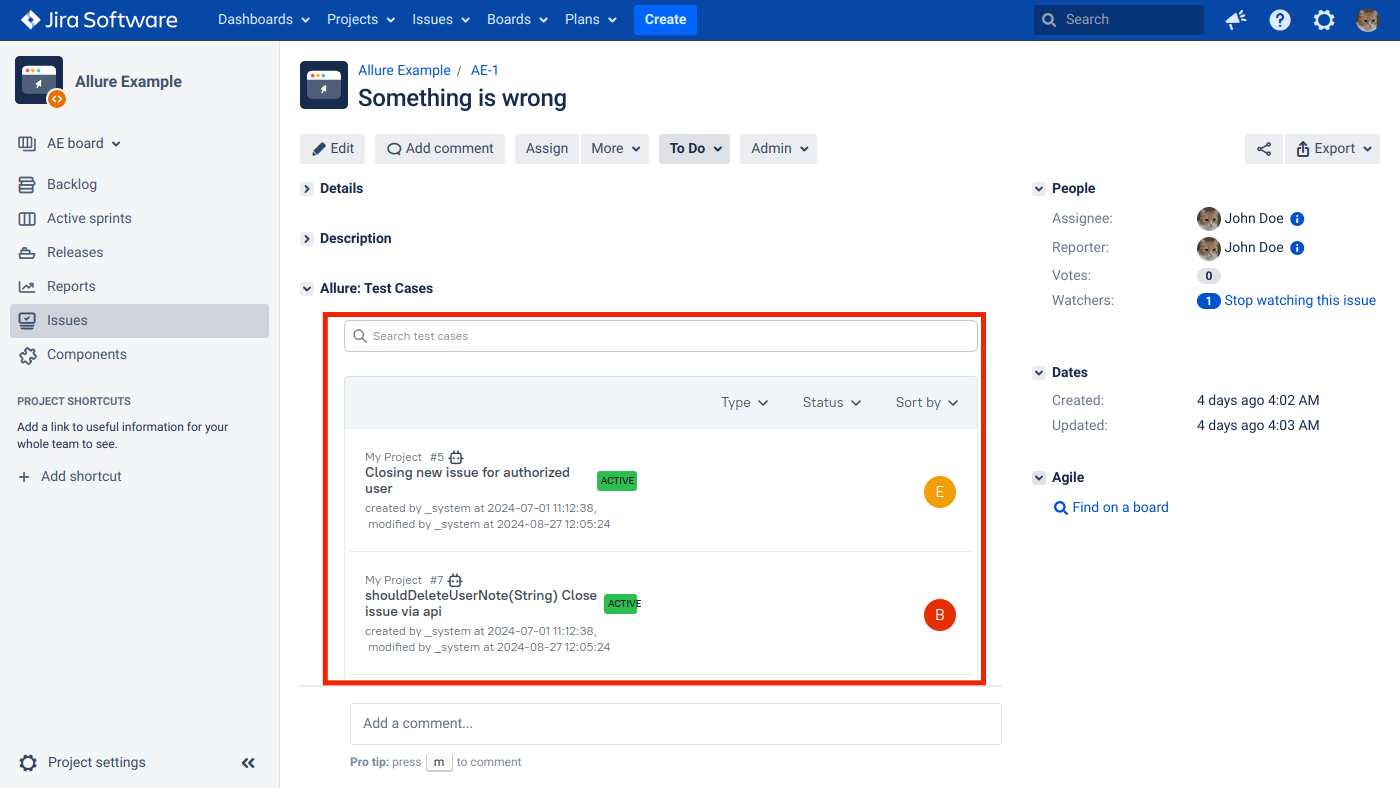The image size is (1400, 788).
Task: Focus the top Search field
Action: point(1119,20)
